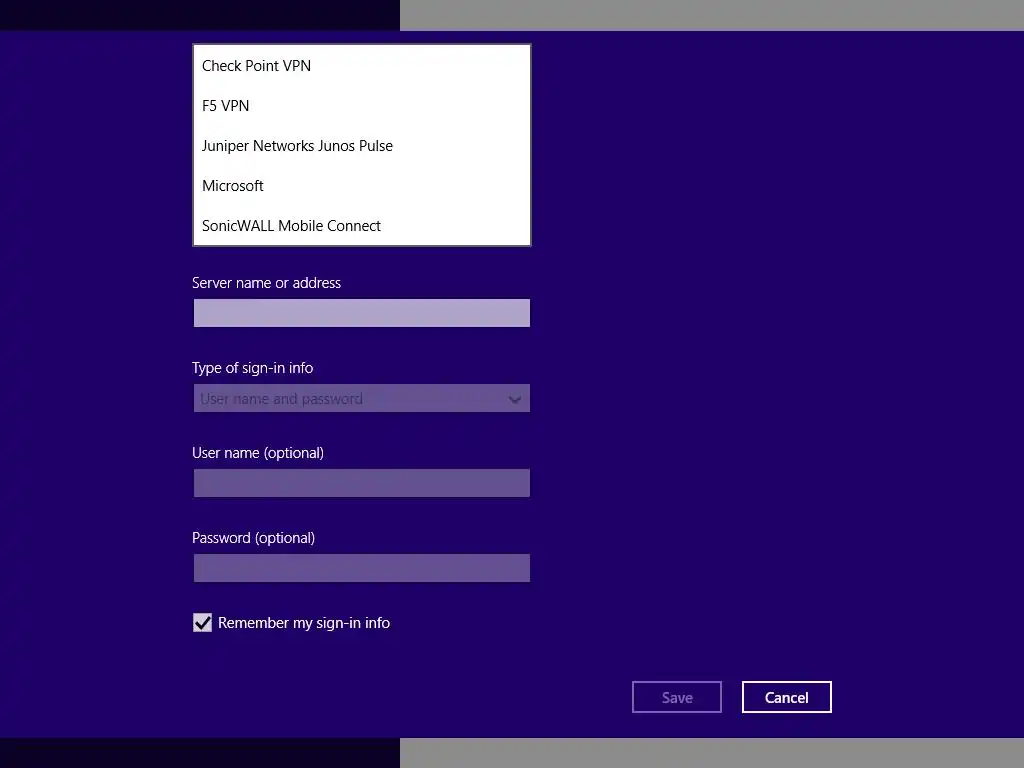Viewport: 1024px width, 768px height.
Task: Choose F5 VPN from provider list
Action: coord(362,106)
